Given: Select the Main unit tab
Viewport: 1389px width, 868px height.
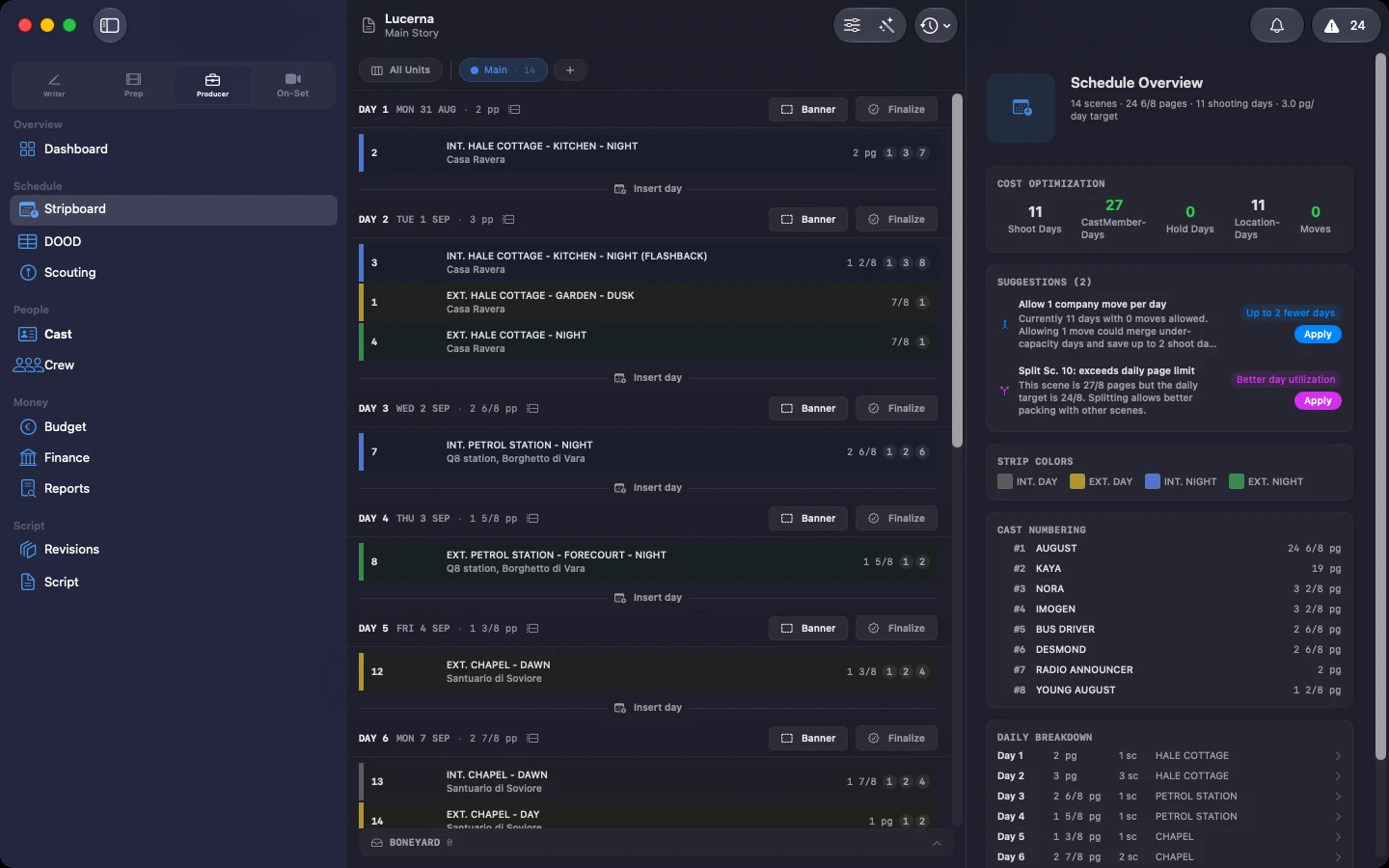Looking at the screenshot, I should pyautogui.click(x=504, y=70).
